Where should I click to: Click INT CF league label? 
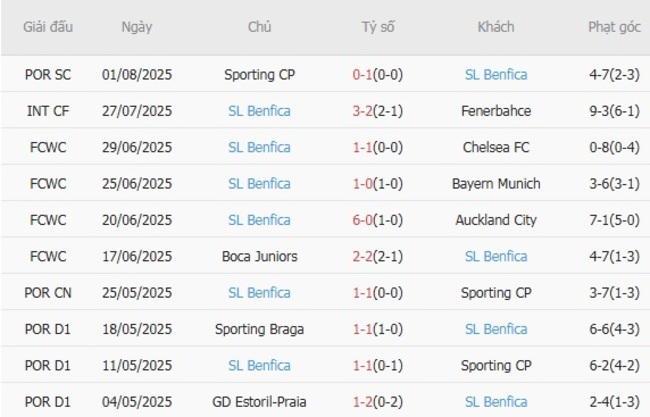[49, 111]
